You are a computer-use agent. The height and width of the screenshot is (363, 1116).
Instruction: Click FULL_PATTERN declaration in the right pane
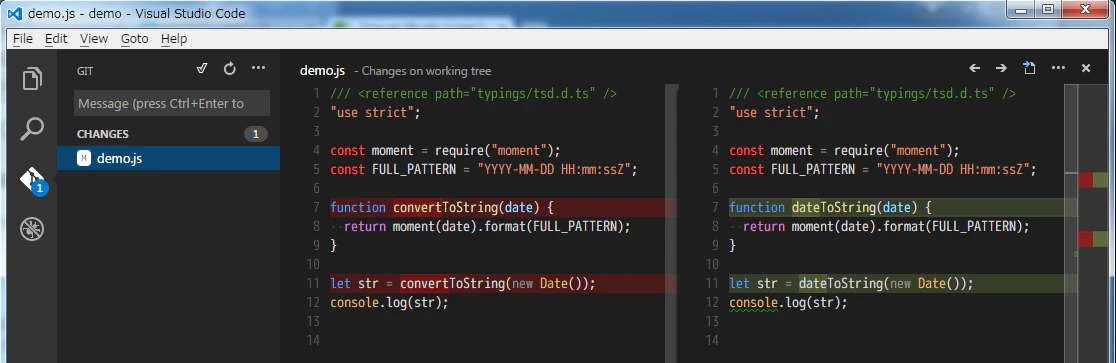tap(883, 169)
